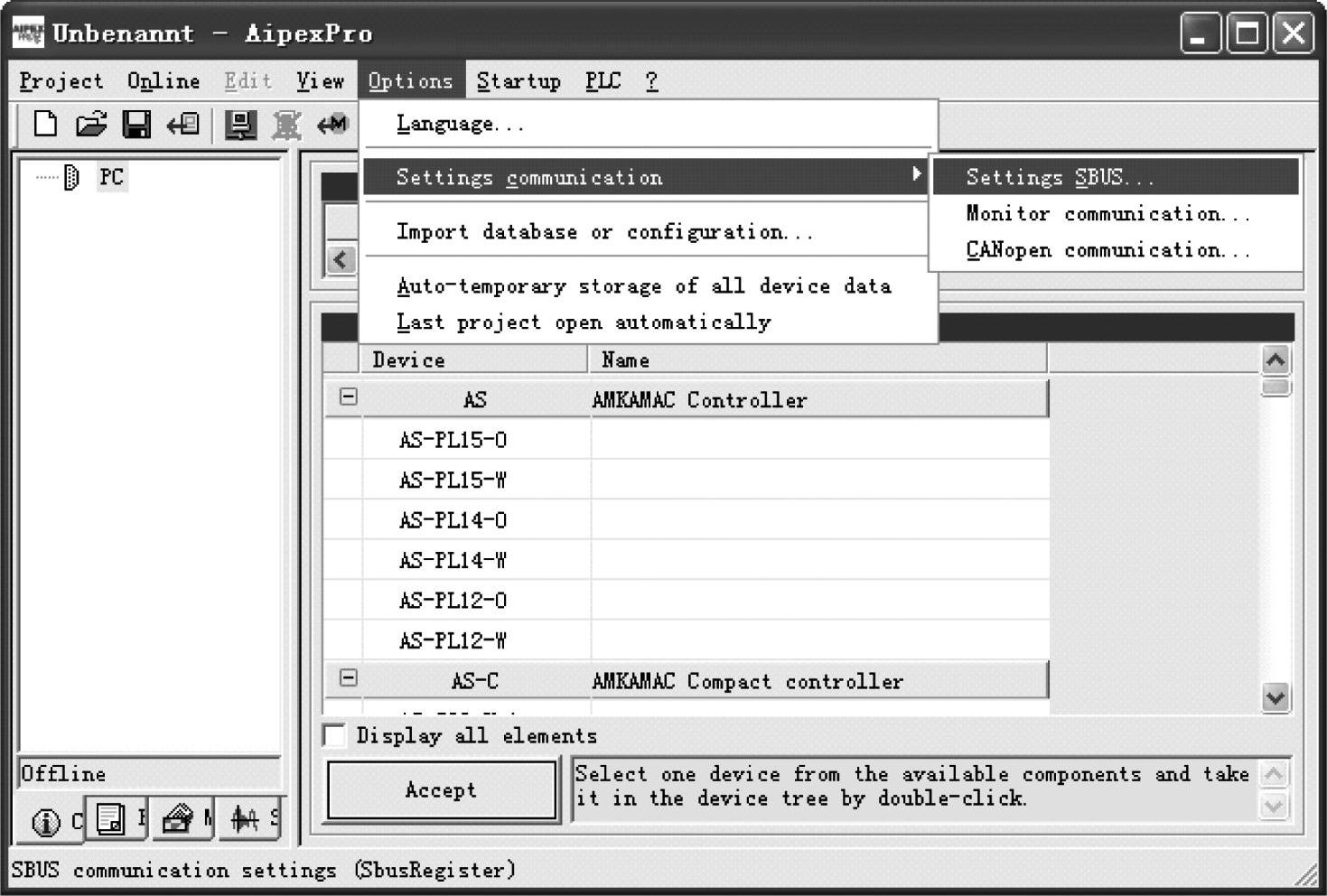The width and height of the screenshot is (1327, 896).
Task: Open the Startup menu
Action: tap(519, 81)
